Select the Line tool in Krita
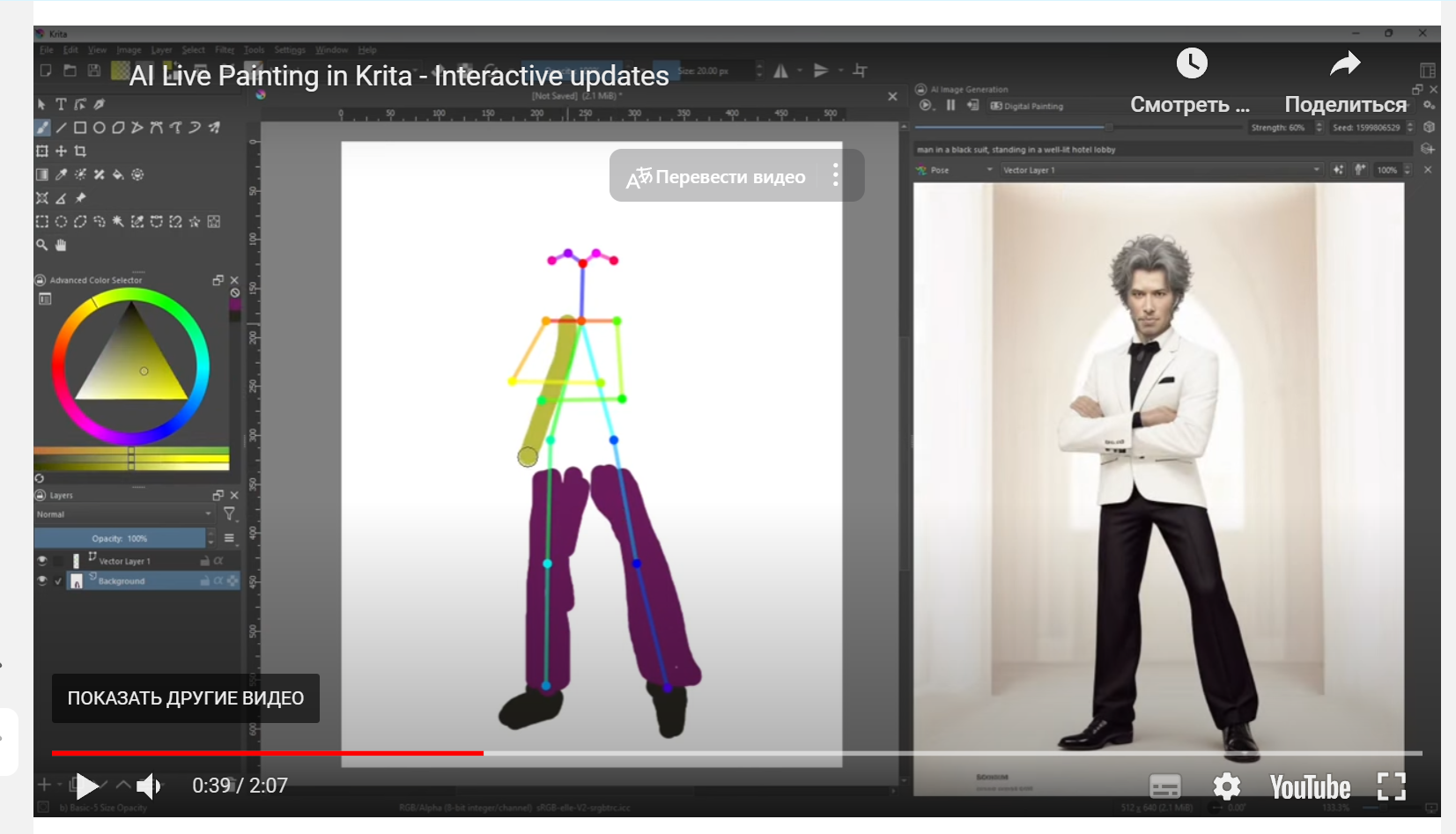The width and height of the screenshot is (1456, 834). point(61,128)
